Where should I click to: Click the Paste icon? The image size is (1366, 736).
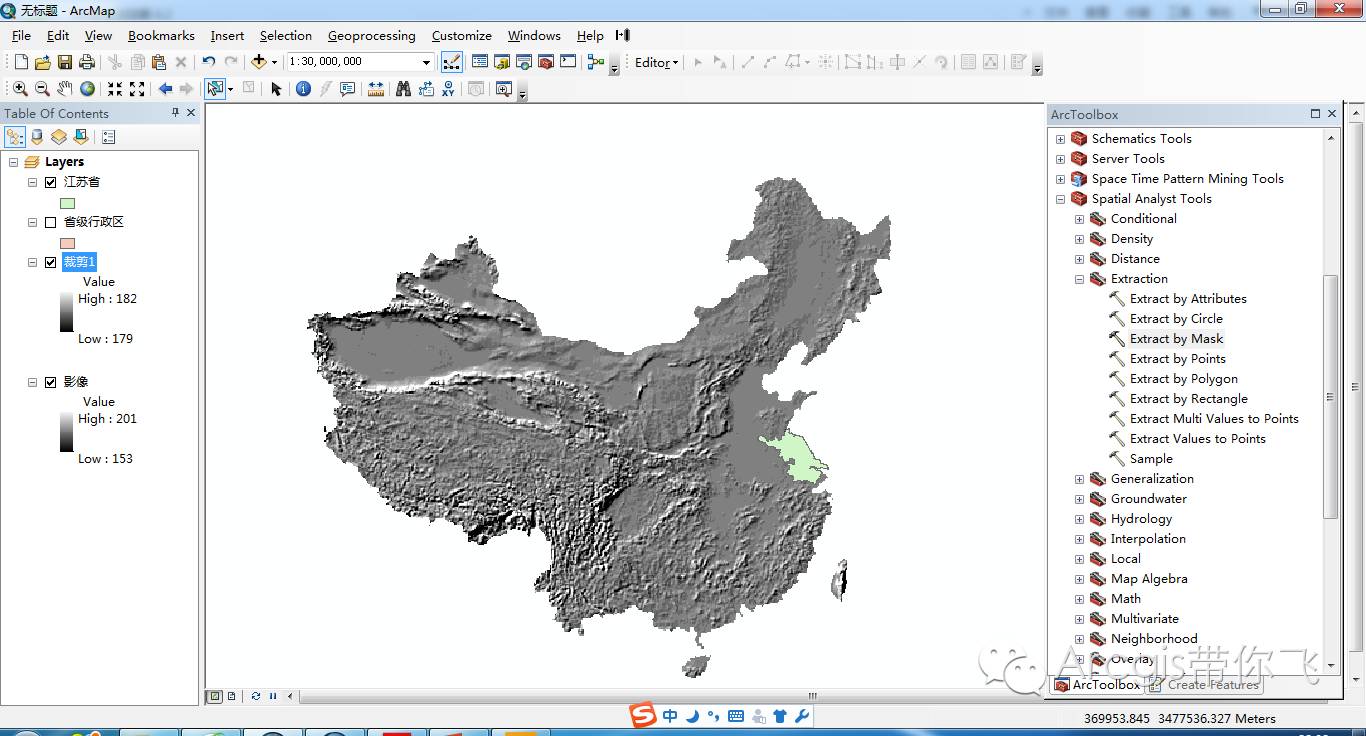pyautogui.click(x=159, y=62)
